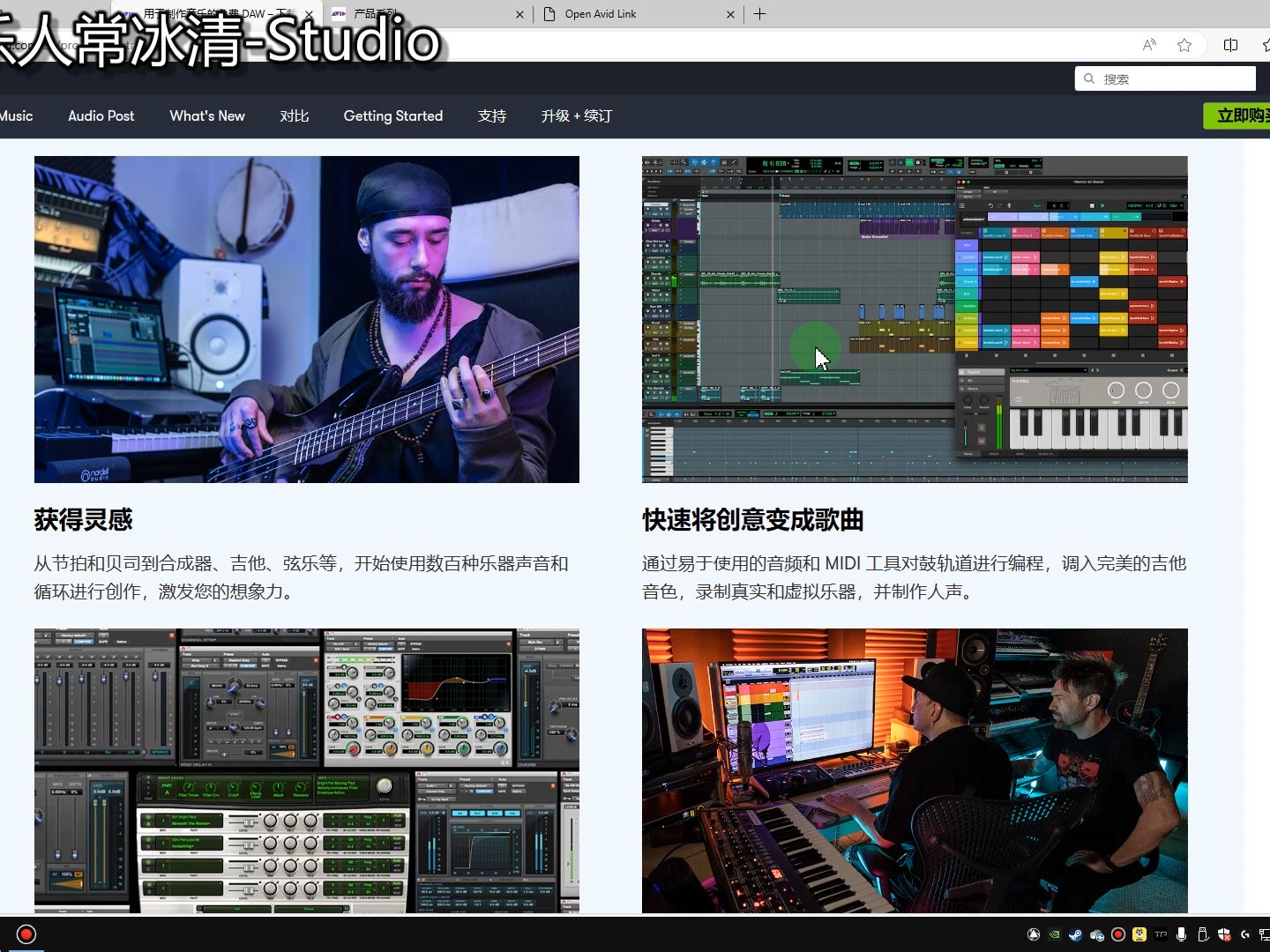The width and height of the screenshot is (1270, 952).
Task: Open Windows Security shield tray icon
Action: coord(1224,934)
